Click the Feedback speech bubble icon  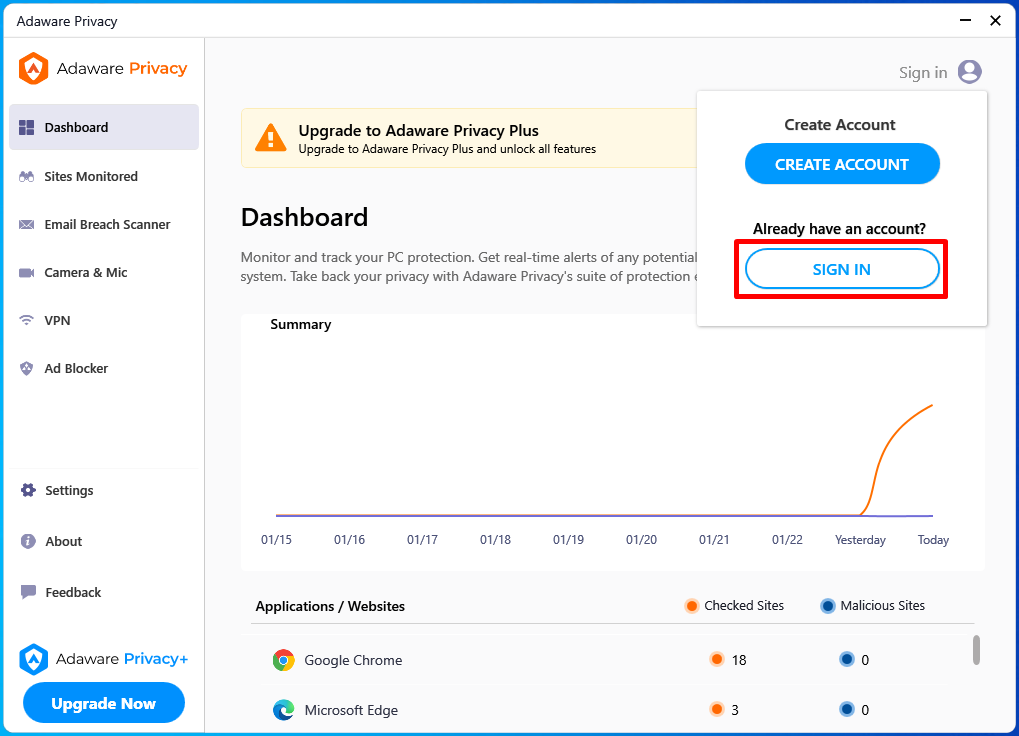[28, 592]
